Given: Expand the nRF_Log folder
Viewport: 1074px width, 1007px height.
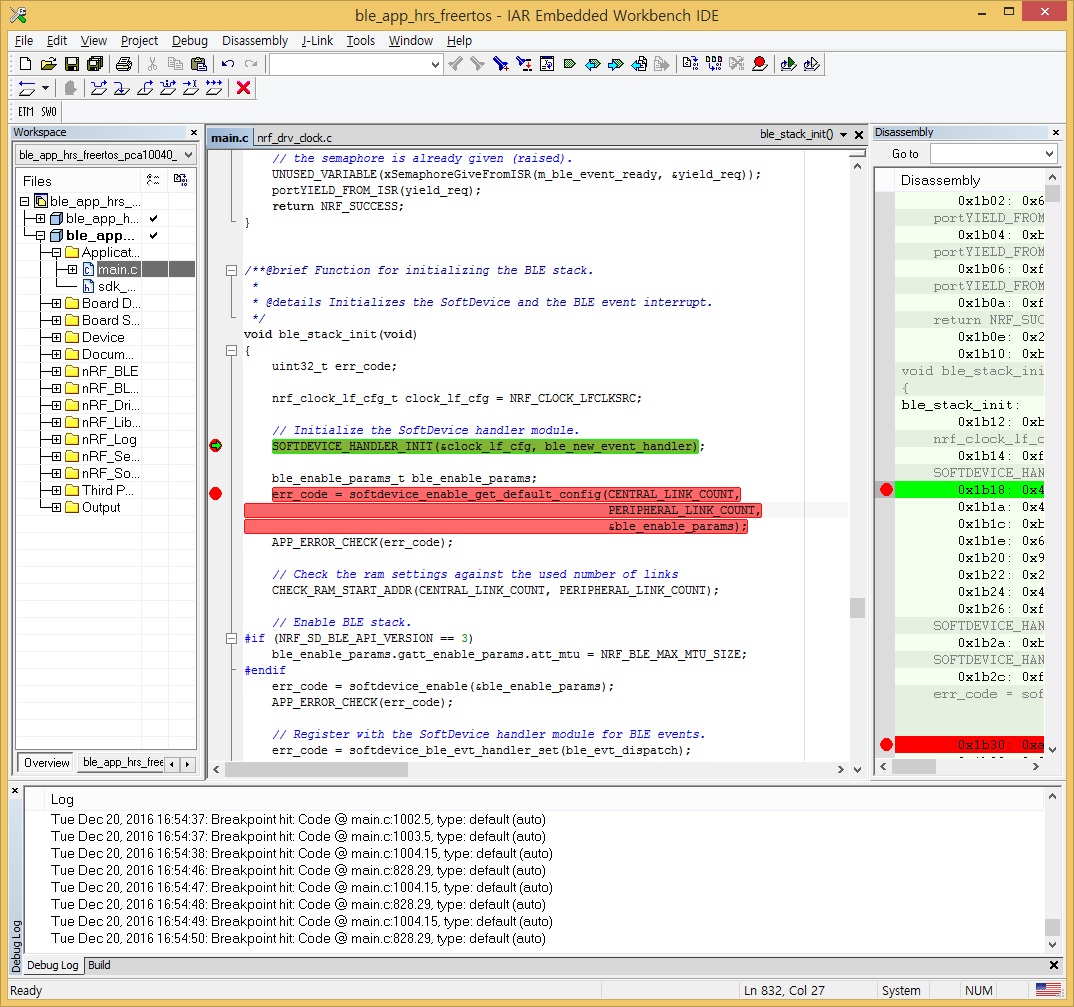Looking at the screenshot, I should [x=56, y=440].
